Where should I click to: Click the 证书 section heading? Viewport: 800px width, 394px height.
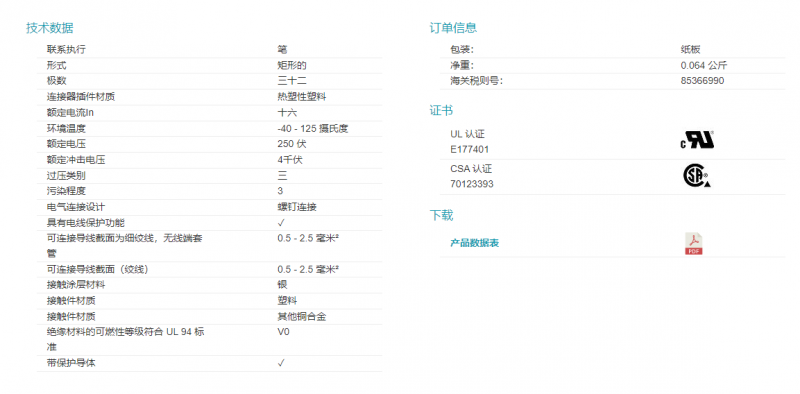click(x=441, y=110)
